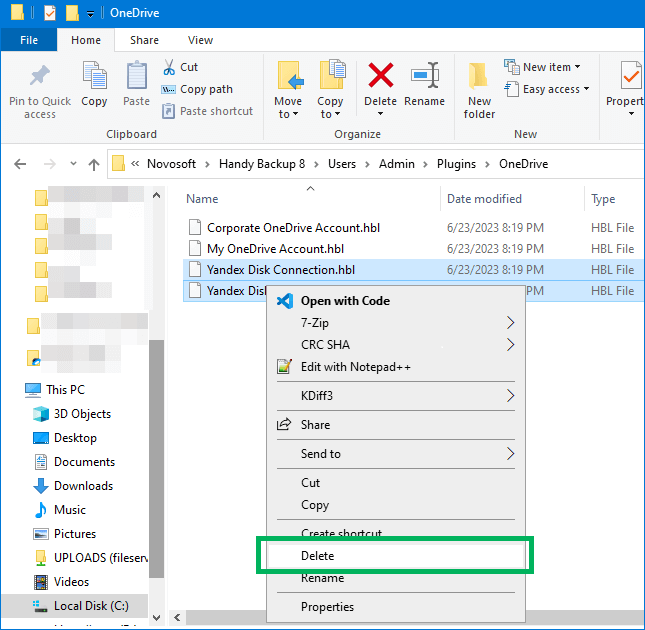The width and height of the screenshot is (645, 630).
Task: Click the navigation pane vertical scrollbar
Action: tap(156, 459)
